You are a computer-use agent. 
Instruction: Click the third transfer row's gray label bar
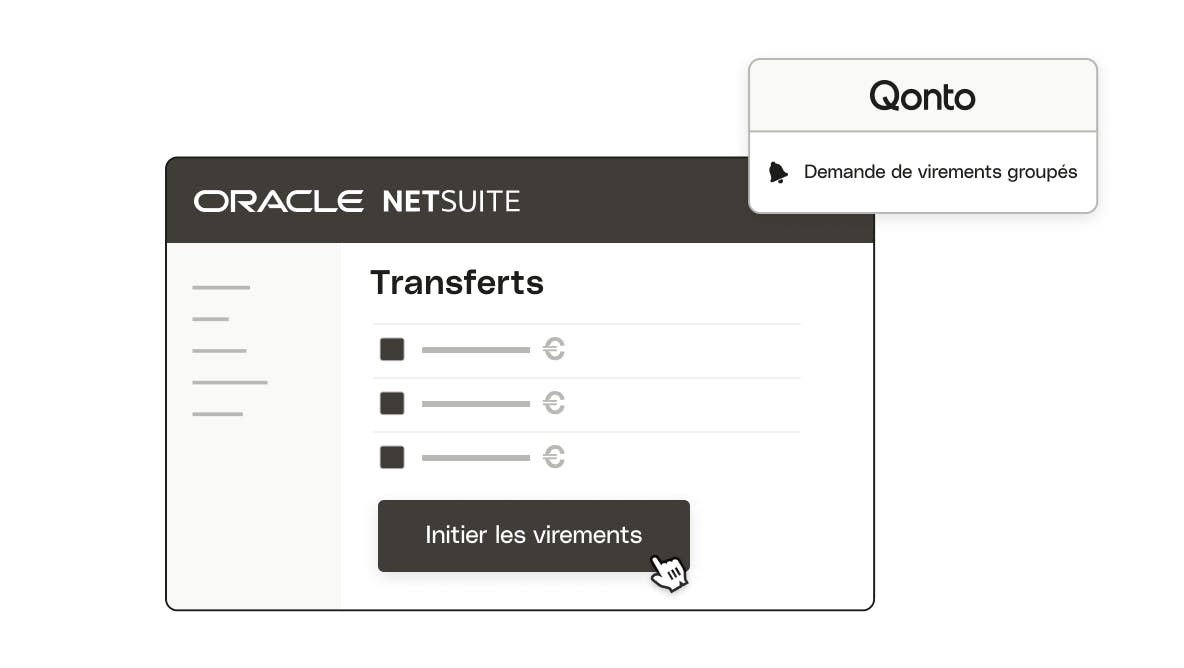click(476, 458)
